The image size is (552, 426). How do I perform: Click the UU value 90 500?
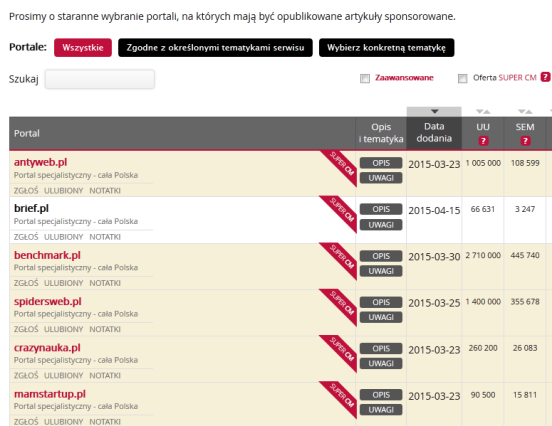click(483, 395)
